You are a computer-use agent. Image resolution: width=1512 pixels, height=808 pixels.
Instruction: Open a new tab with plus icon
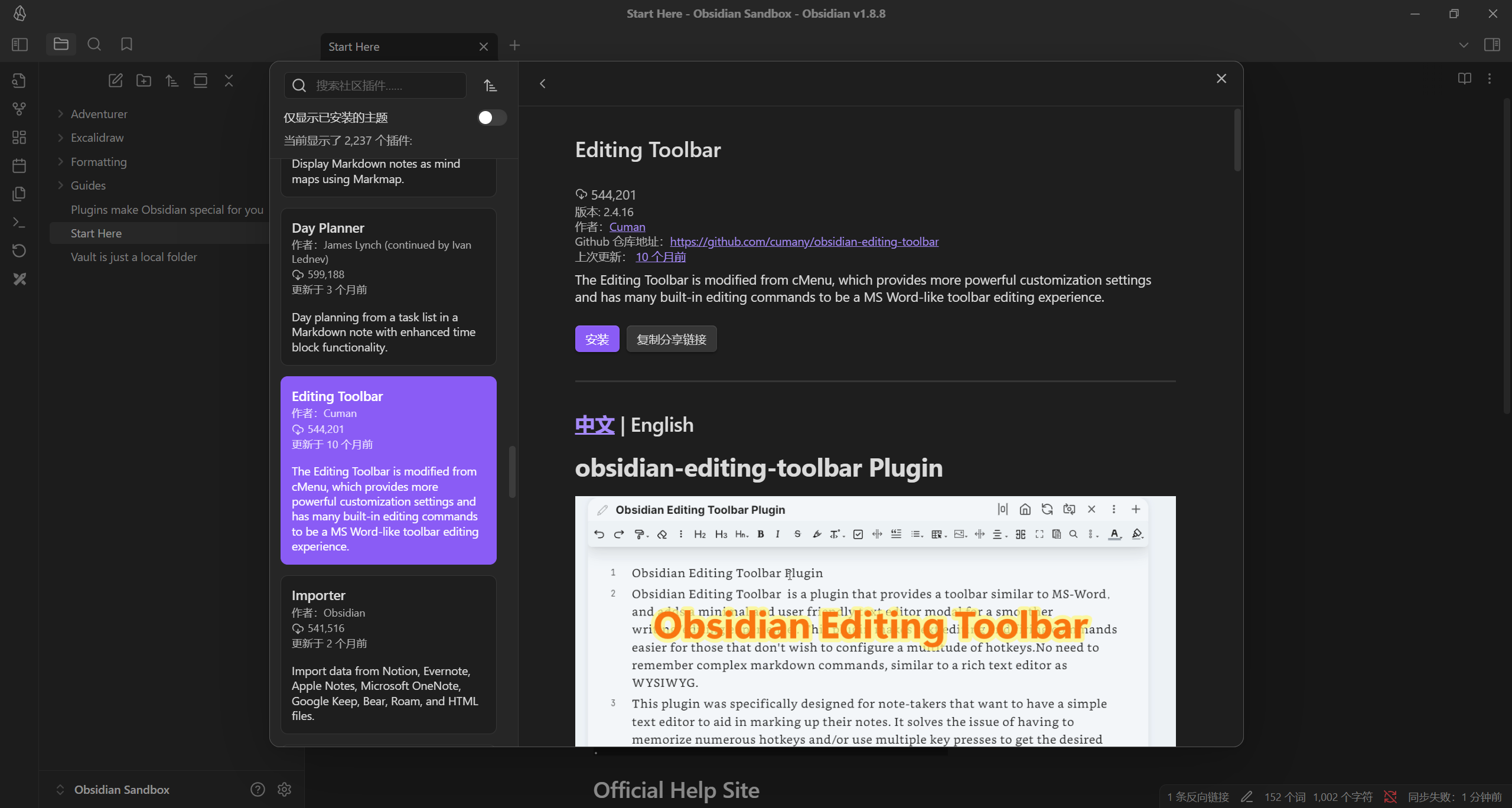[x=514, y=45]
